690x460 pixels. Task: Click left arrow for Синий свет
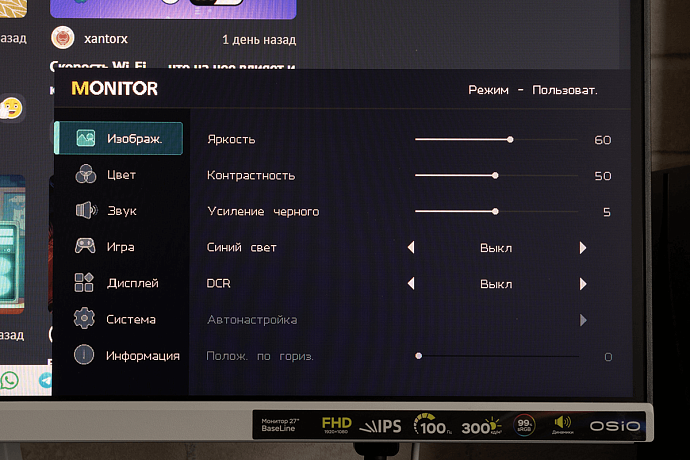point(410,248)
